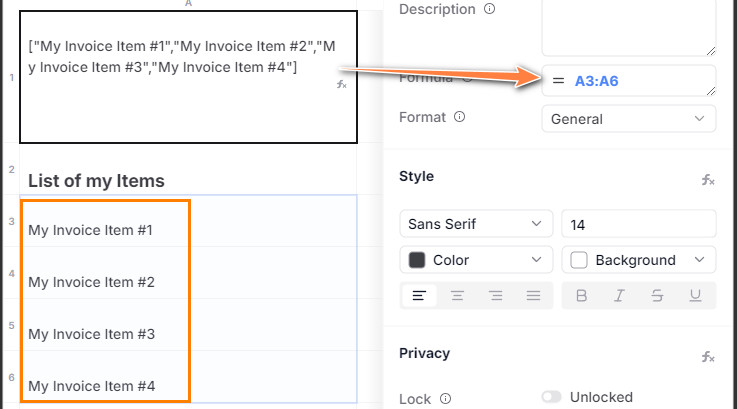Toggle the Lock switch from Unlocked
The image size is (737, 409).
tap(551, 397)
